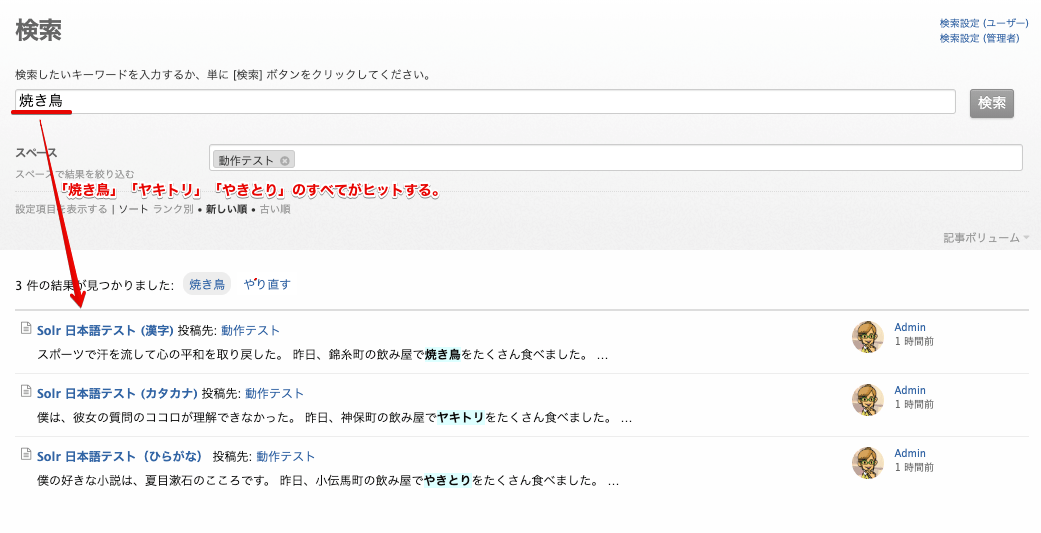Sort results by ランク別
This screenshot has height=533, width=1041.
click(173, 209)
